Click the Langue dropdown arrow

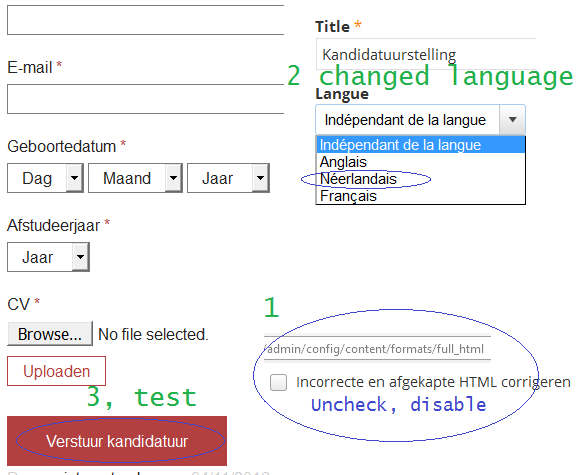pyautogui.click(x=512, y=120)
